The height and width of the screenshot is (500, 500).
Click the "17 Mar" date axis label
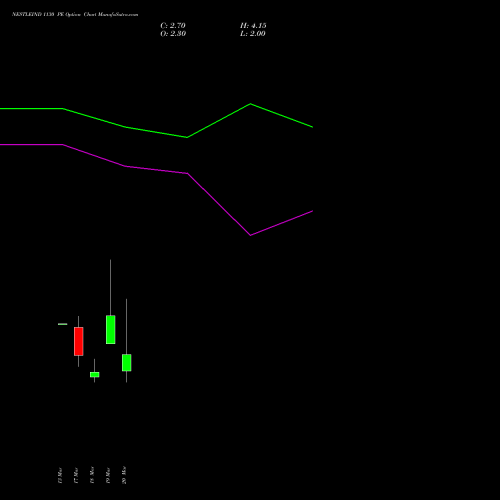tap(76, 475)
